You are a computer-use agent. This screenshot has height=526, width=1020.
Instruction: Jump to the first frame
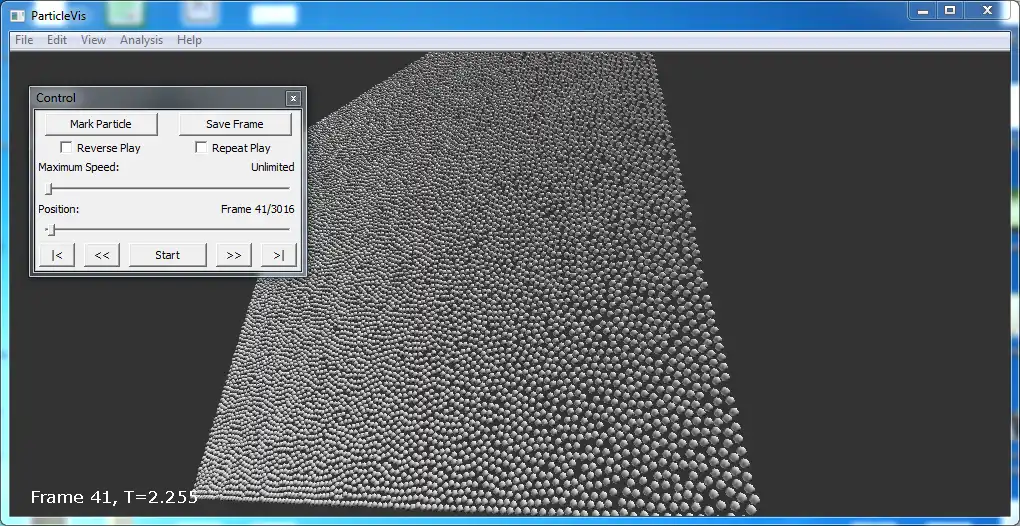(x=57, y=255)
